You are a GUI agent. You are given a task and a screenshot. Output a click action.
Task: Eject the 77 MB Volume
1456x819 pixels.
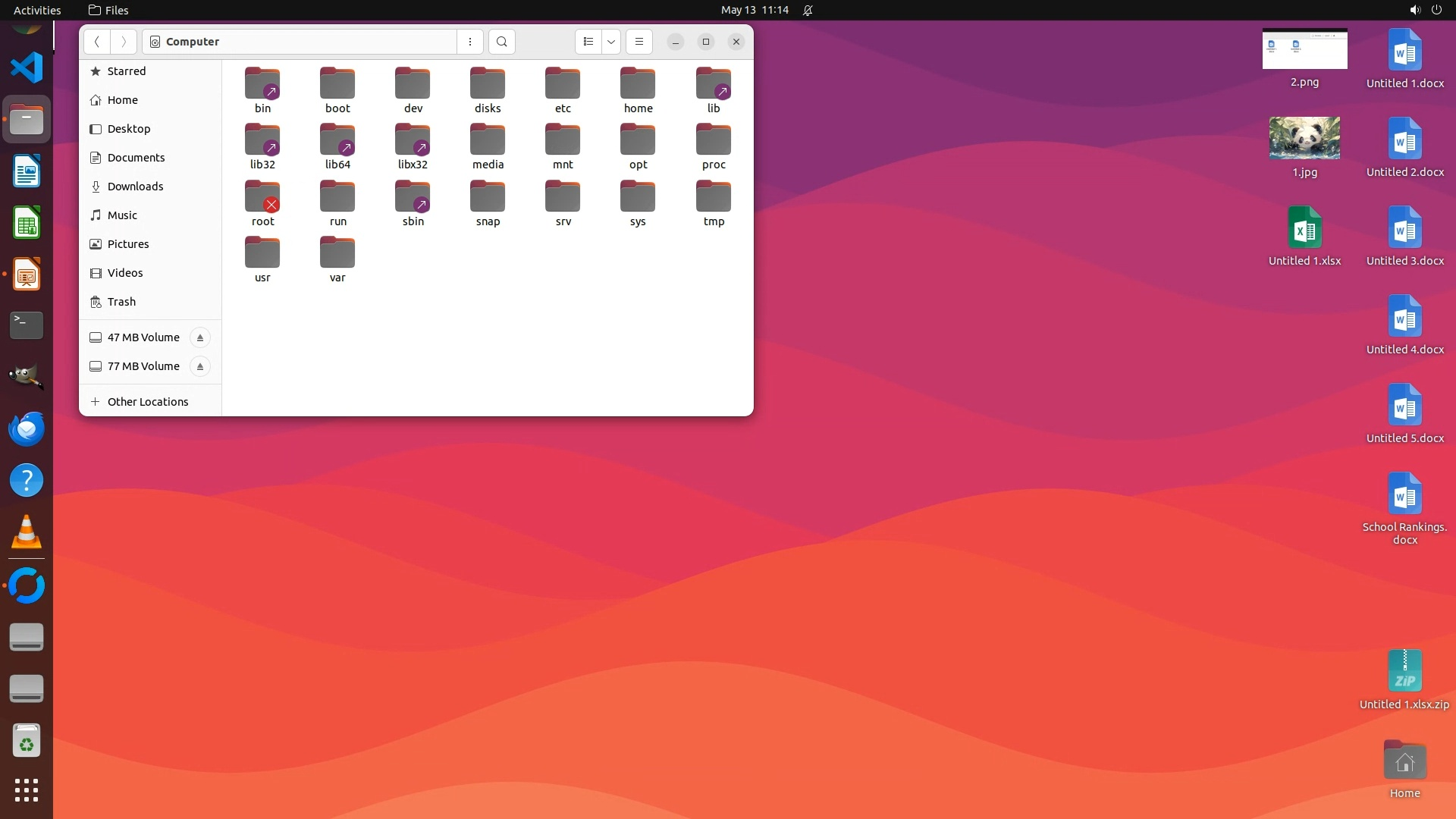click(x=200, y=366)
